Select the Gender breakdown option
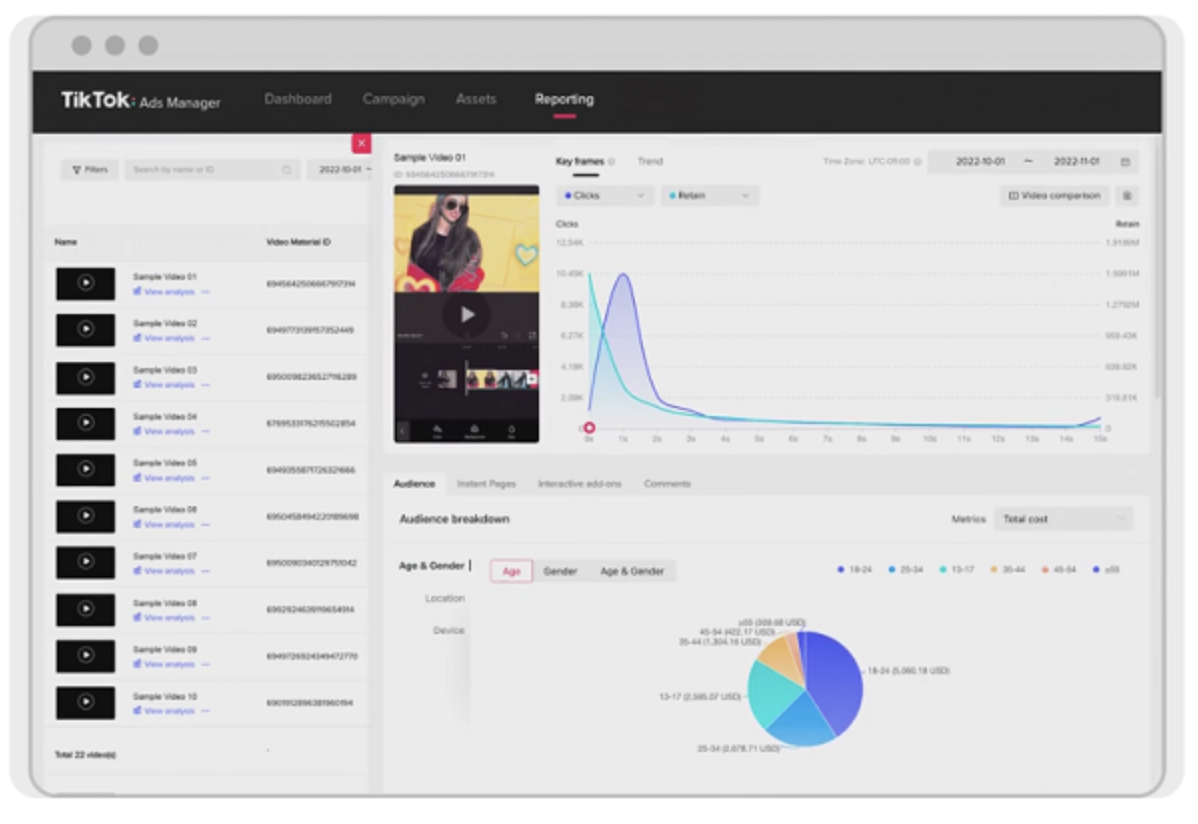 [560, 571]
